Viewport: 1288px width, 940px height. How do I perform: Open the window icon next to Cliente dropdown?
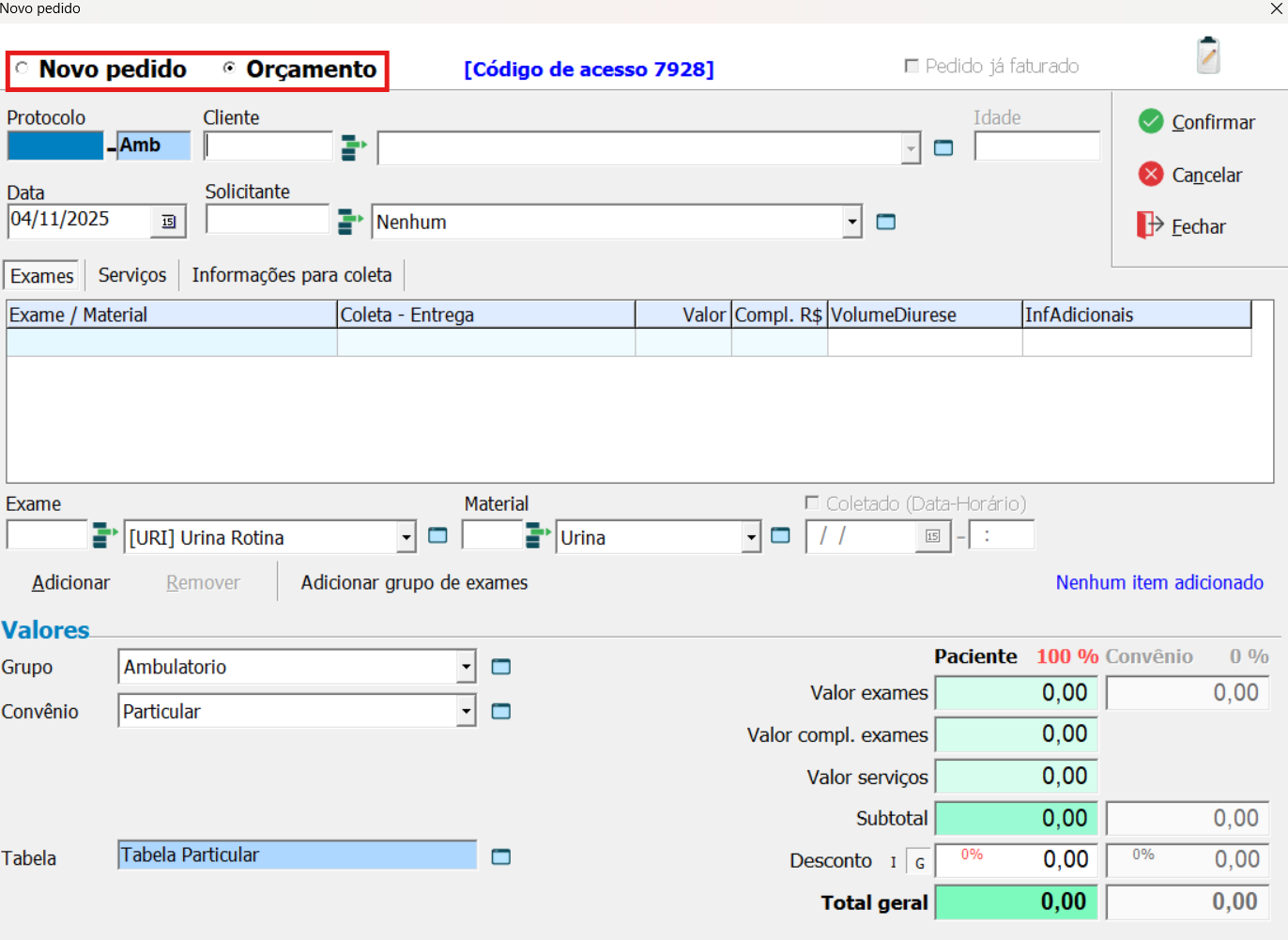pyautogui.click(x=943, y=147)
